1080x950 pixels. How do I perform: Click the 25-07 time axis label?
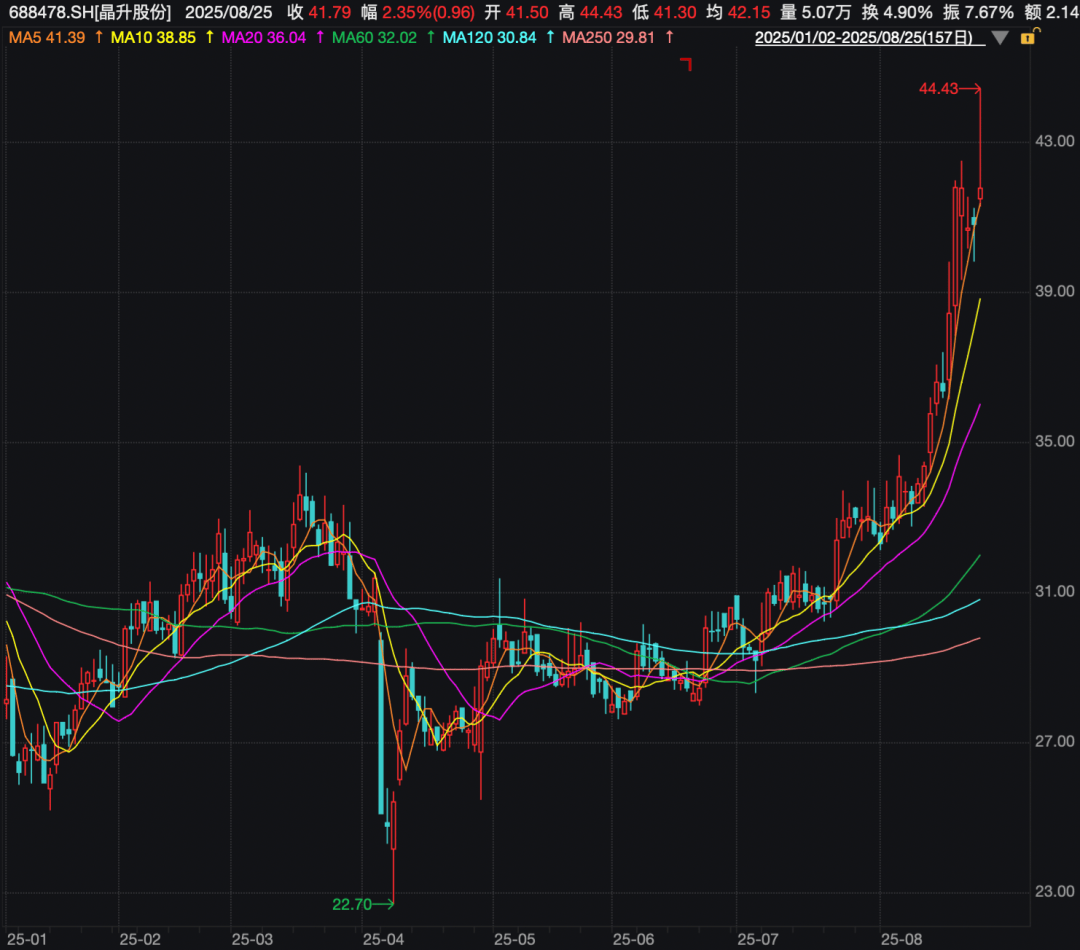pos(758,940)
